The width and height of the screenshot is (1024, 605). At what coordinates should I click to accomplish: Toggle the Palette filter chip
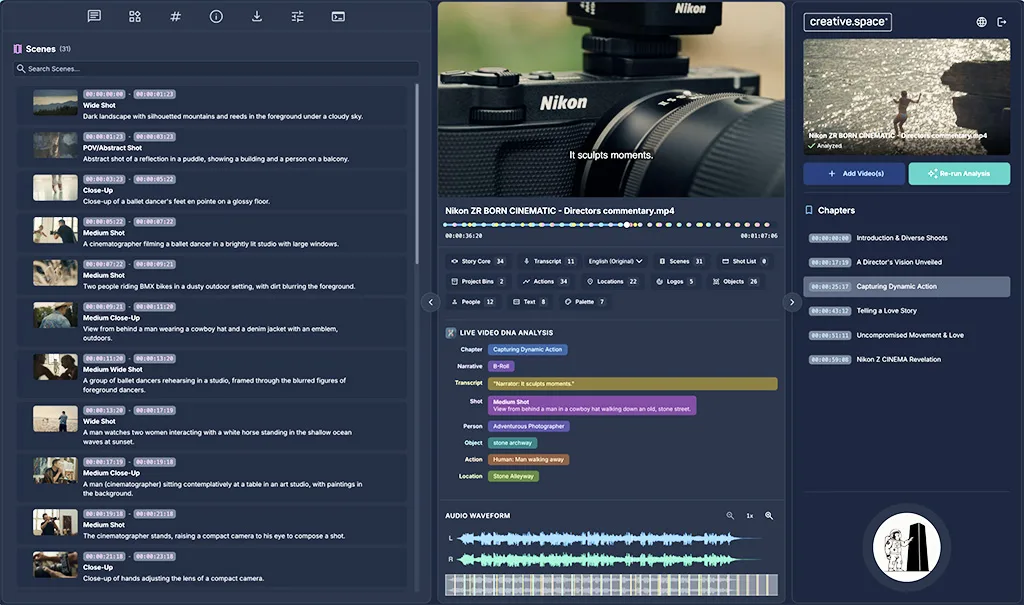click(585, 301)
